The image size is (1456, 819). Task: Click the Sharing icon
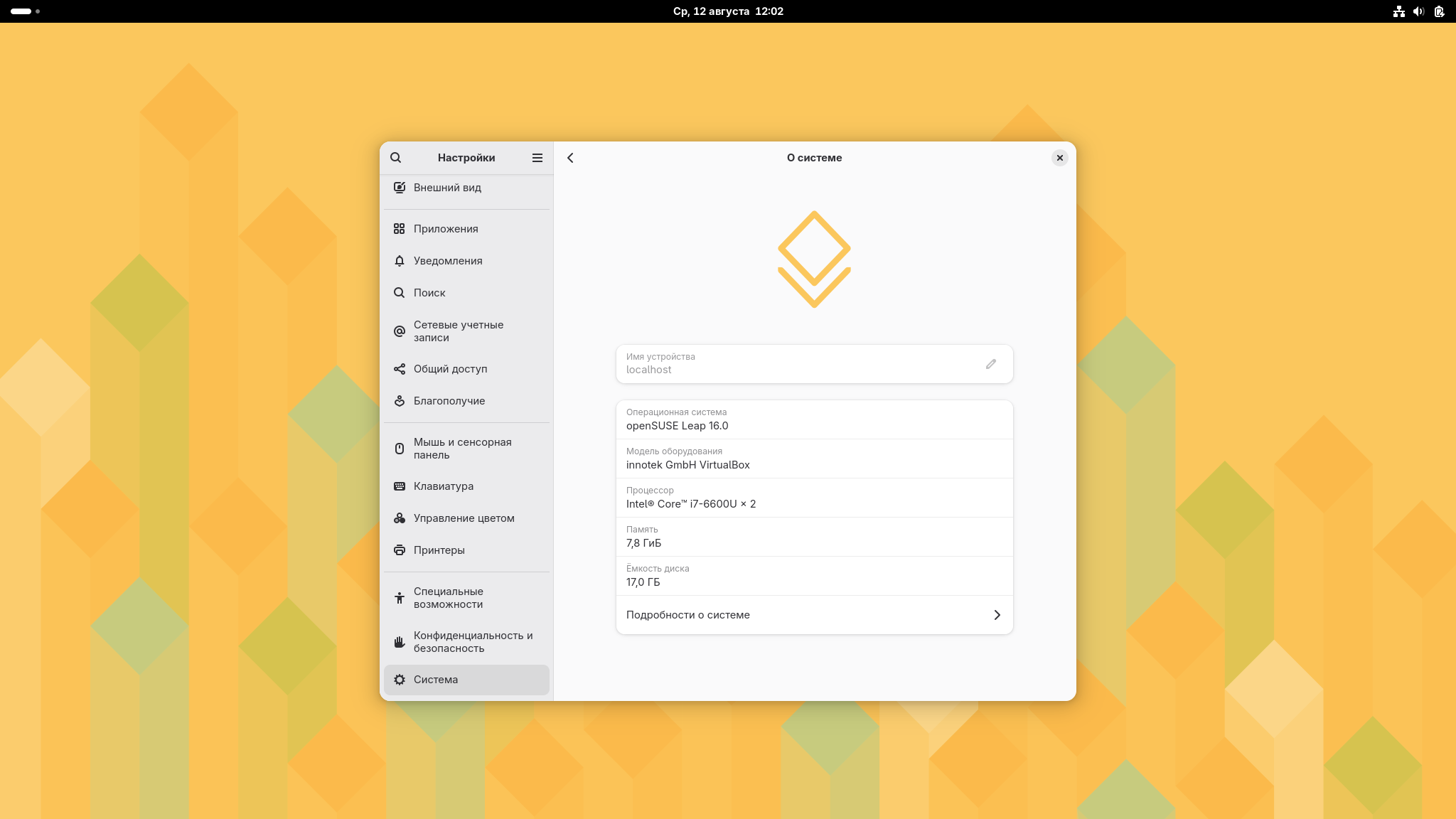tap(400, 369)
